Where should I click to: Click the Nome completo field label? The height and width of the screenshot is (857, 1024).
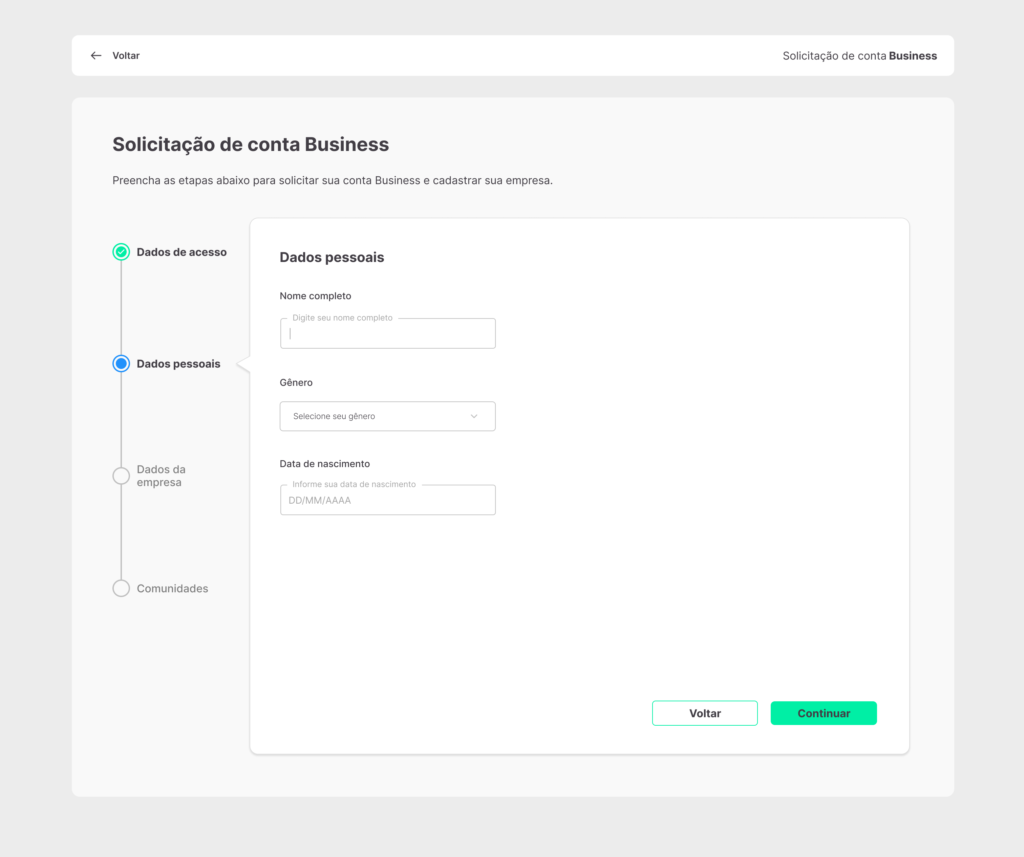click(315, 296)
